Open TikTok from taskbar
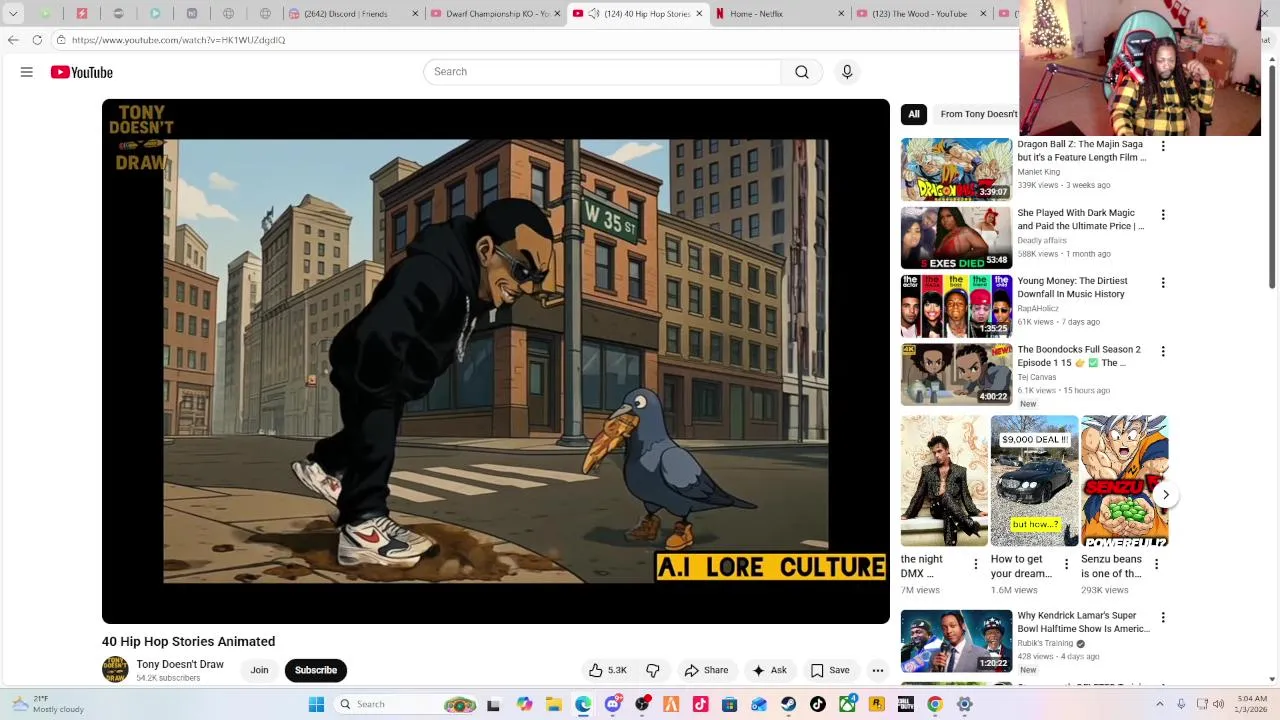1280x720 pixels. [x=818, y=704]
